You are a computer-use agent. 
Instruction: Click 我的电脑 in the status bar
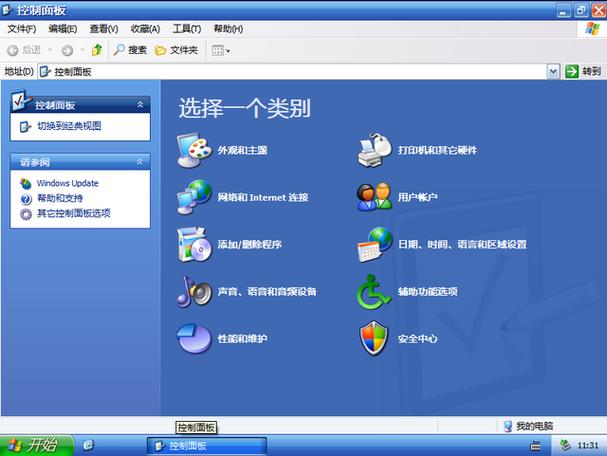529,426
